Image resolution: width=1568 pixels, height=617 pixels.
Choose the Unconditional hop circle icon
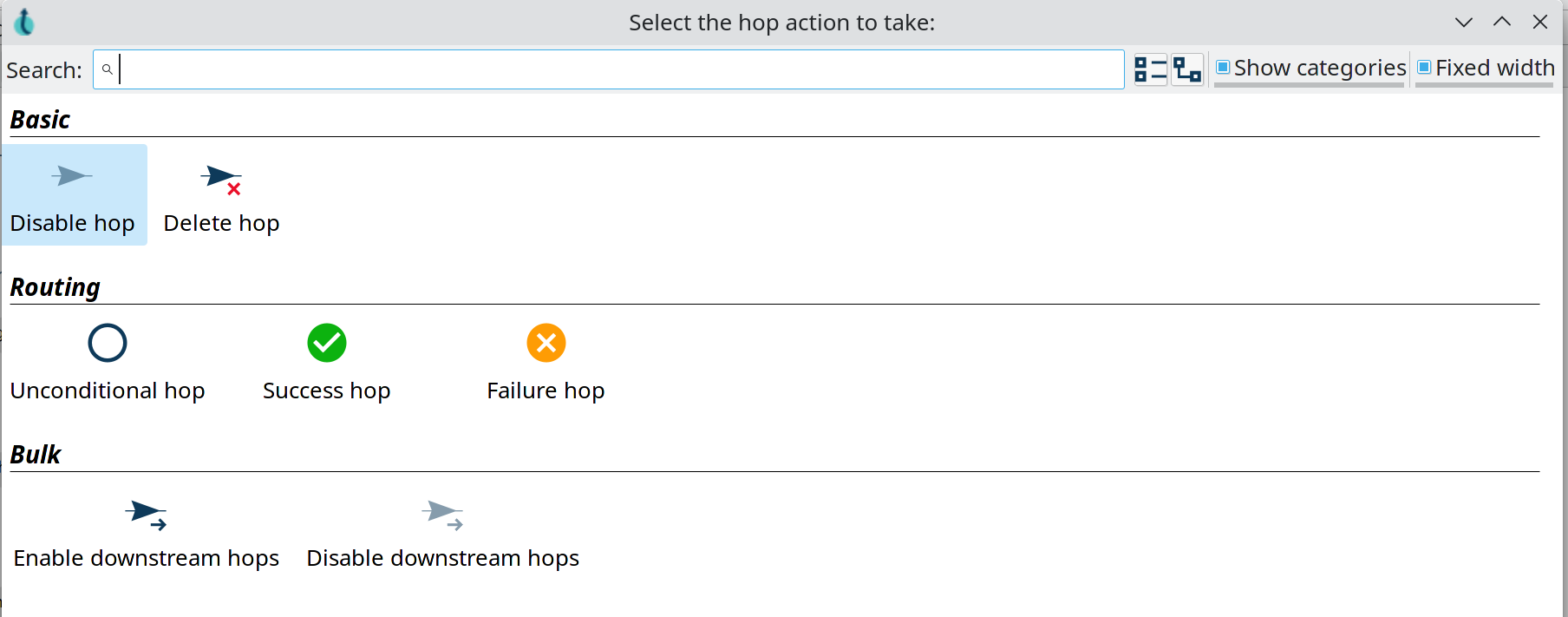[108, 343]
